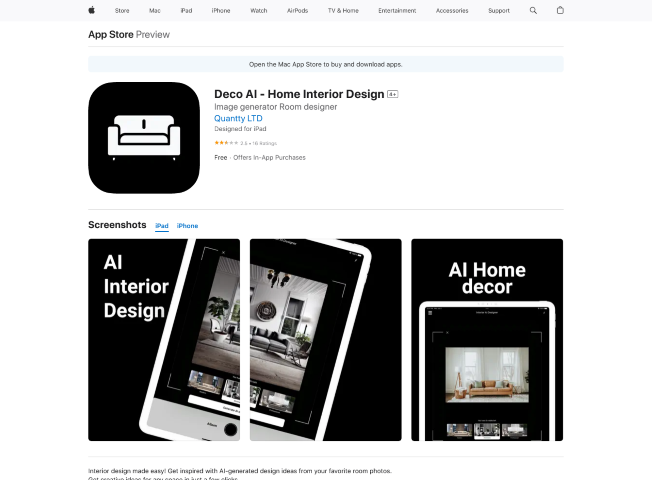The image size is (652, 480).
Task: Open the TV & Home menu item
Action: (343, 11)
